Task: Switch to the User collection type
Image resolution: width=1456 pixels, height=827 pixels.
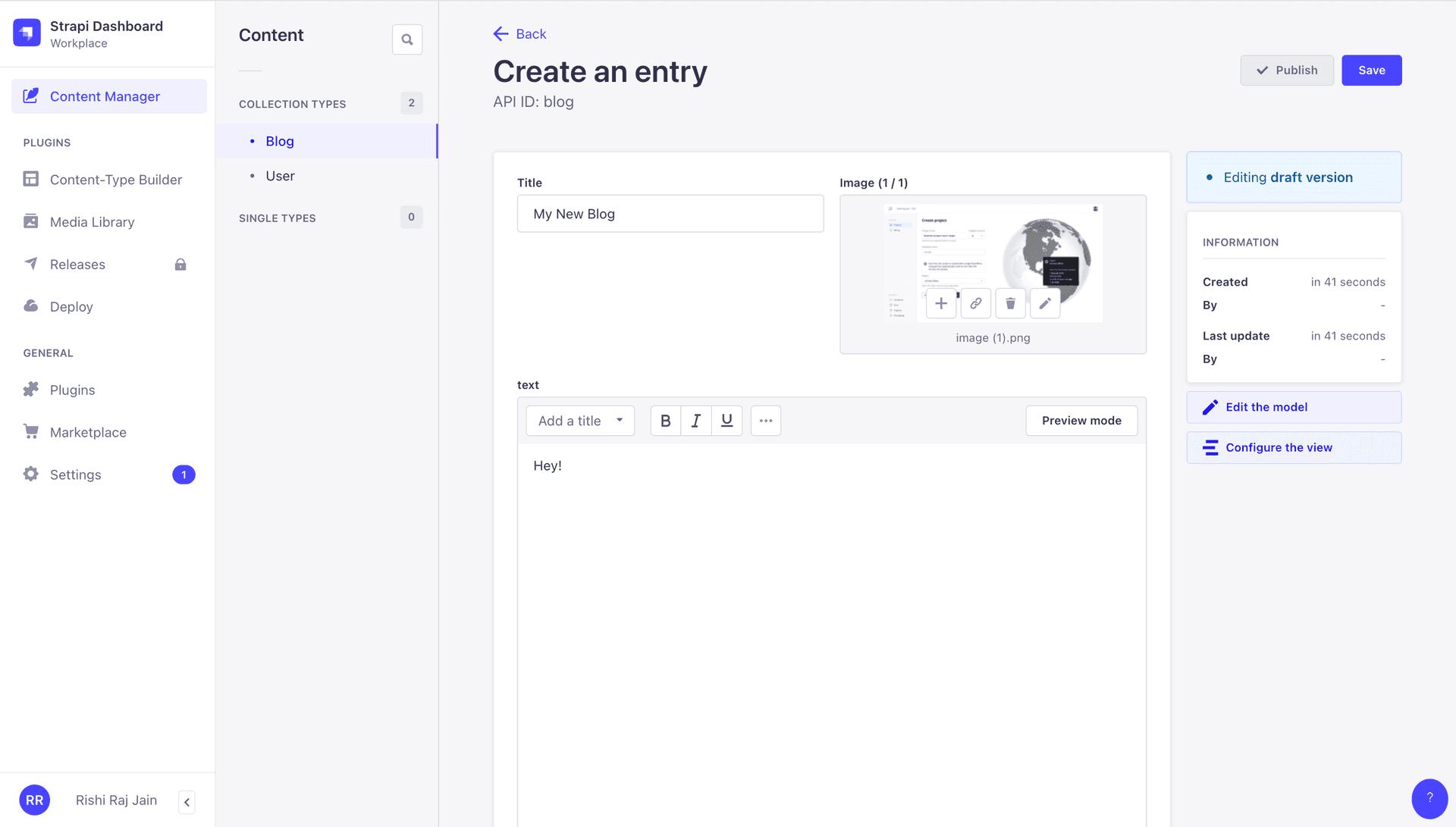Action: [x=280, y=175]
